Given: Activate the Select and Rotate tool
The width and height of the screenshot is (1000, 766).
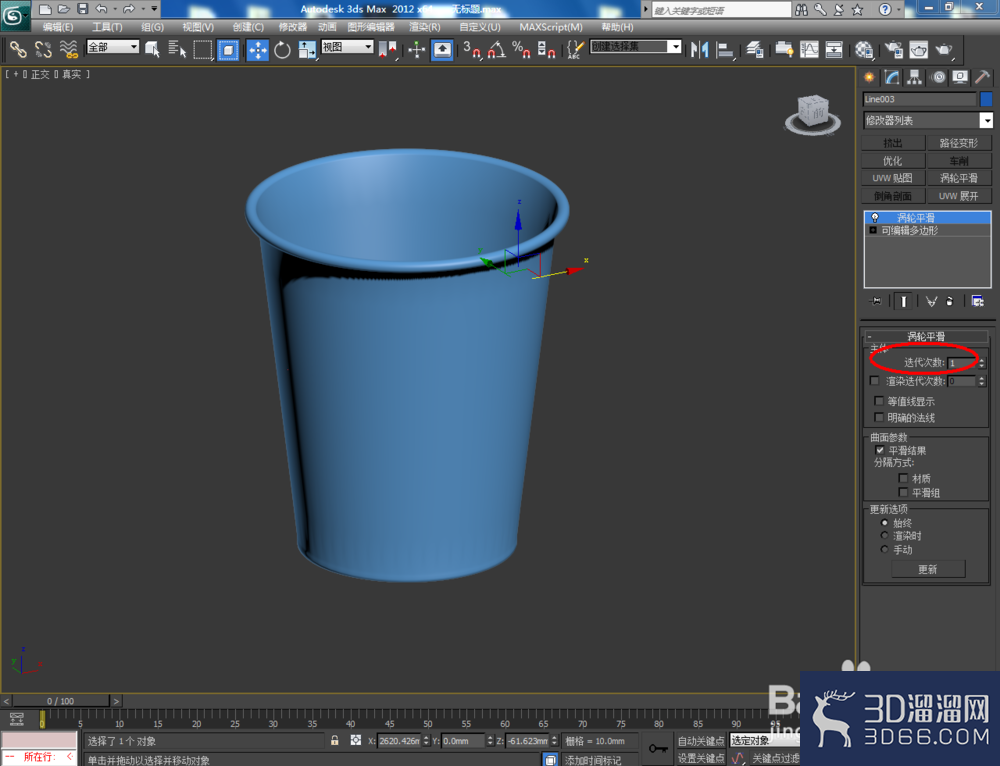Looking at the screenshot, I should pyautogui.click(x=282, y=50).
